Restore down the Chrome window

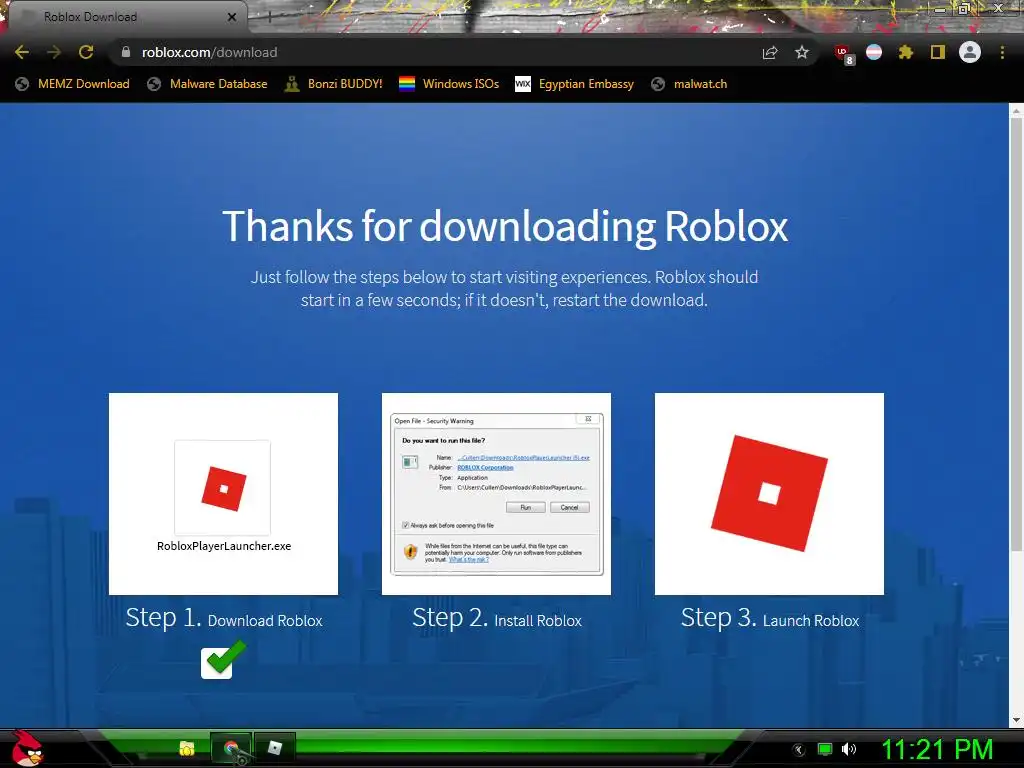click(x=964, y=9)
